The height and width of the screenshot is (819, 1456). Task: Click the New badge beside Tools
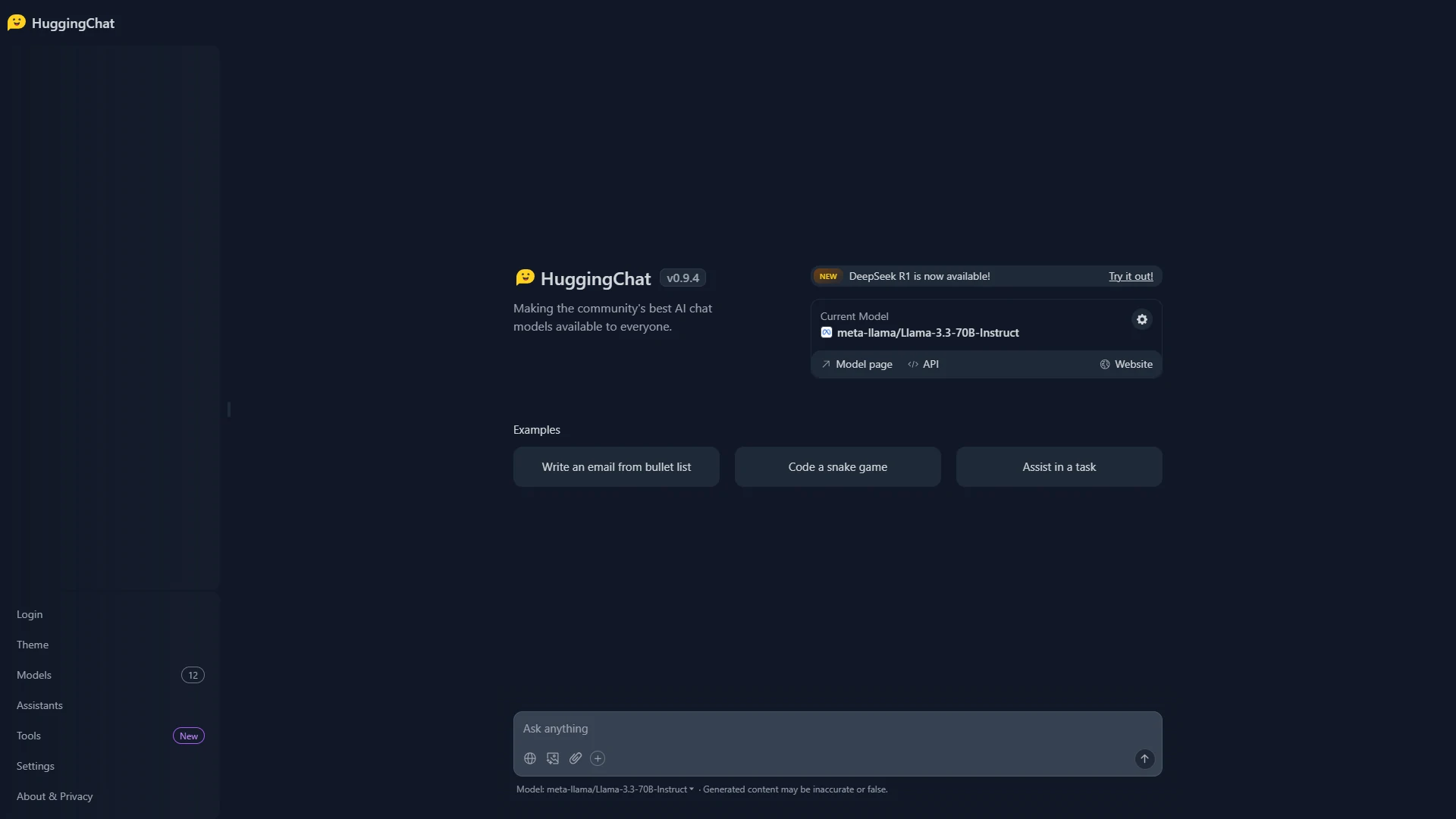(x=189, y=736)
